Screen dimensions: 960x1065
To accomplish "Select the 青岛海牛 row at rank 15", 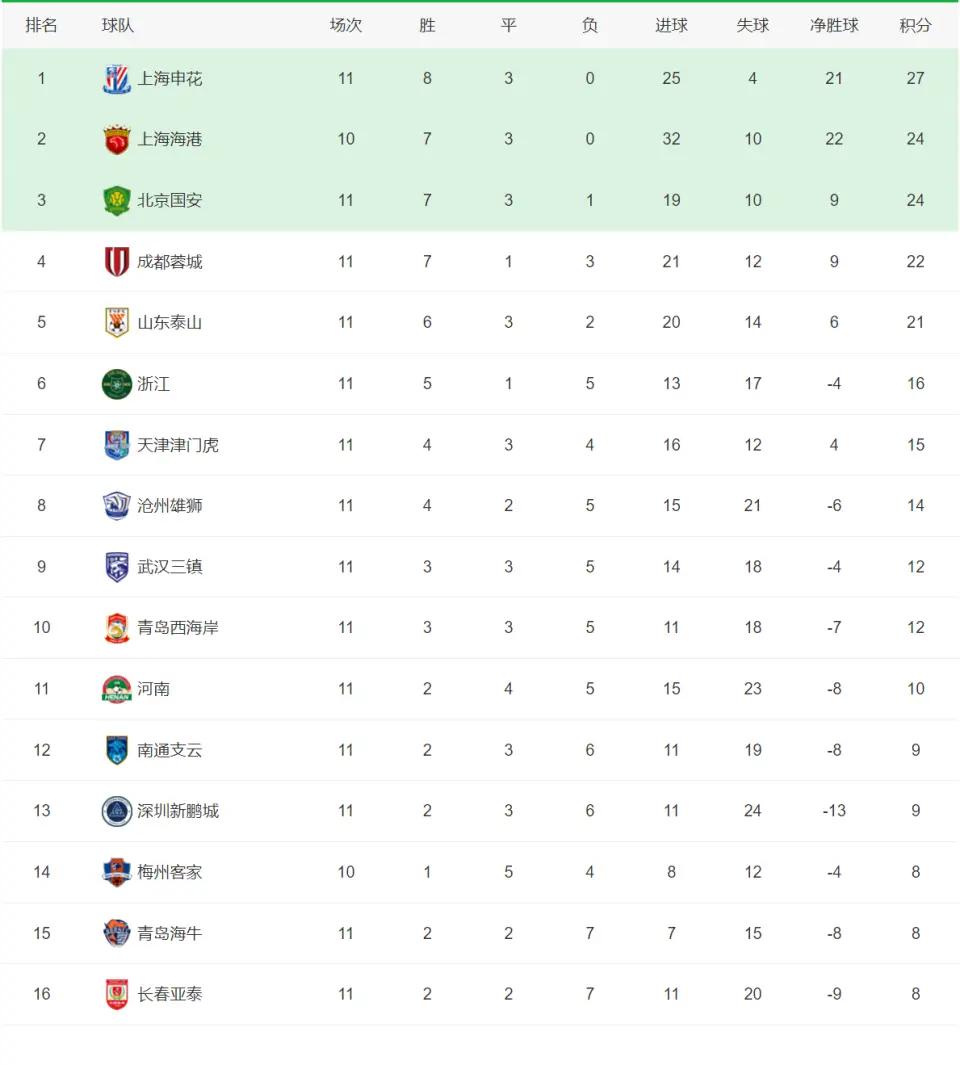I will pos(480,933).
